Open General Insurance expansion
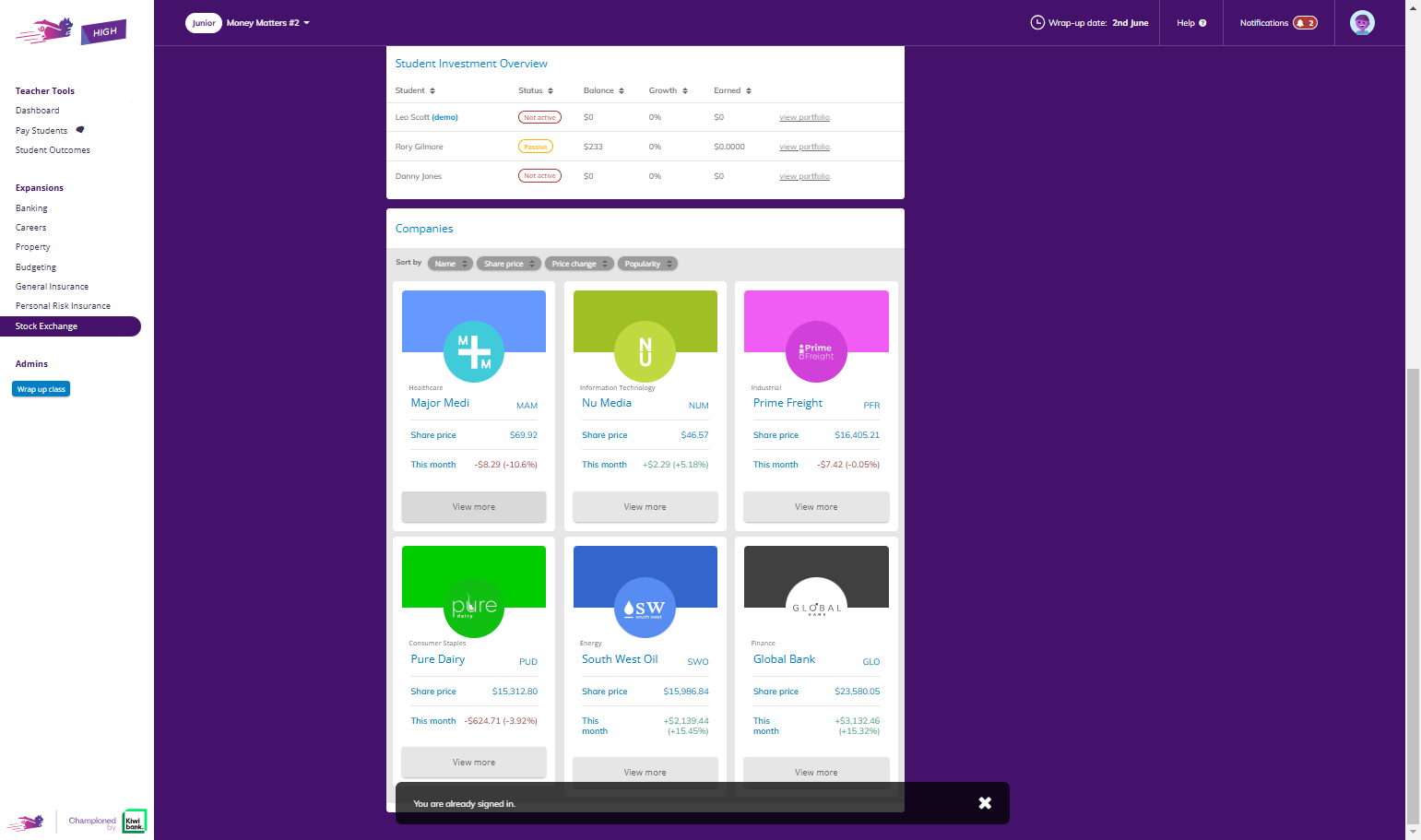This screenshot has width=1421, height=840. point(53,287)
